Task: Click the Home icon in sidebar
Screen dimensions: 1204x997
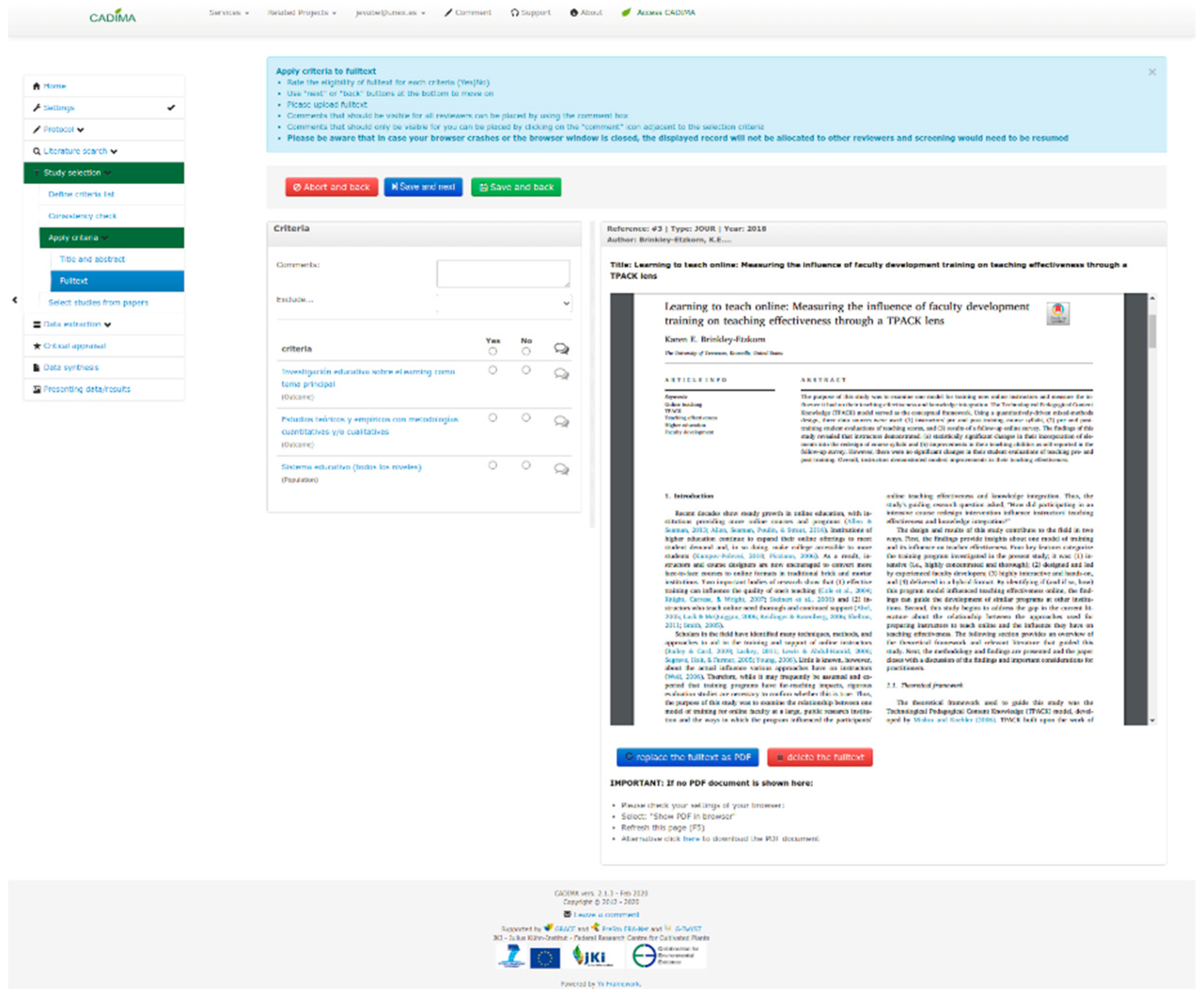Action: (x=37, y=86)
